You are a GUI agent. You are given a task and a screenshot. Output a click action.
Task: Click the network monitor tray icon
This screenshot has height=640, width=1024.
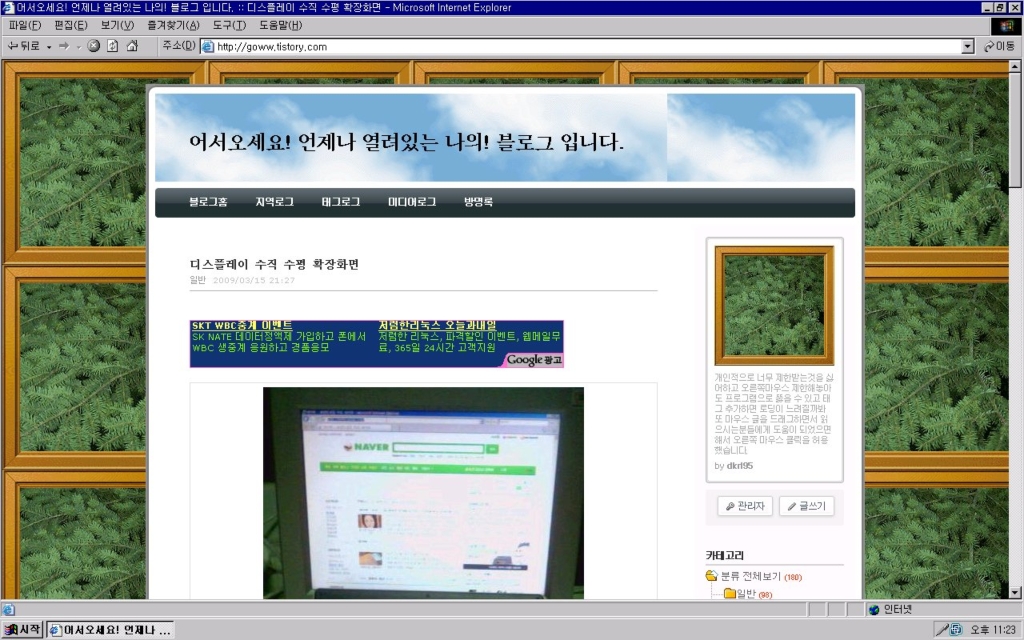click(x=955, y=630)
